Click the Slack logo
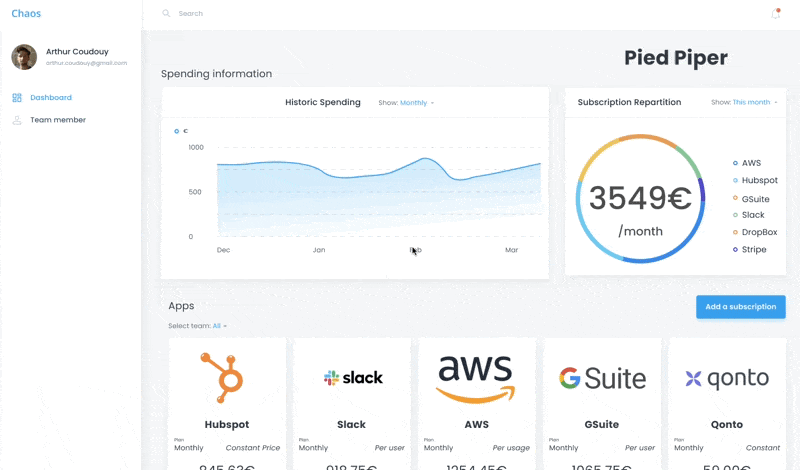 click(353, 378)
